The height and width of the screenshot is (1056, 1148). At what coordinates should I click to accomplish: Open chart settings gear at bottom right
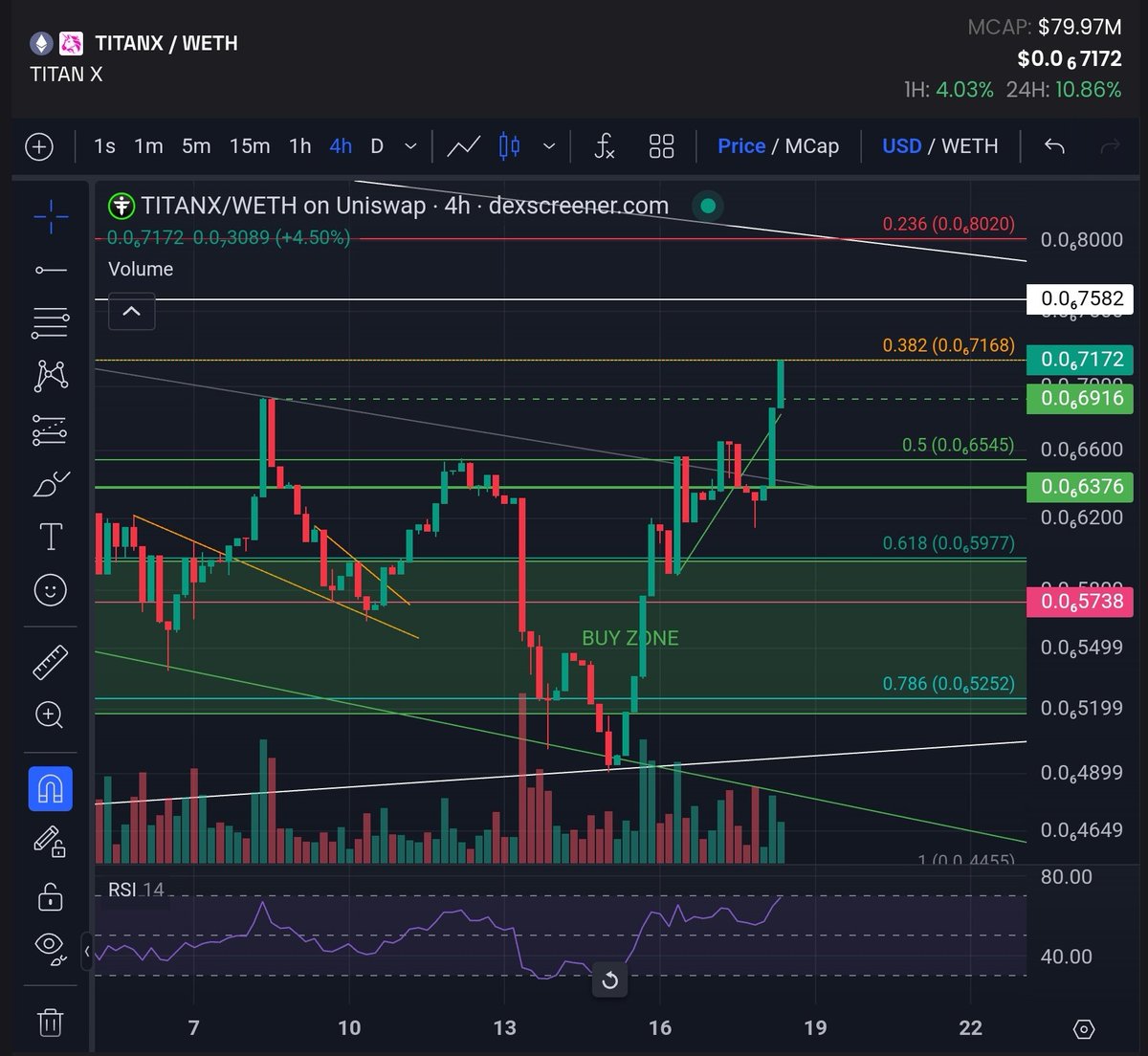(1084, 1029)
